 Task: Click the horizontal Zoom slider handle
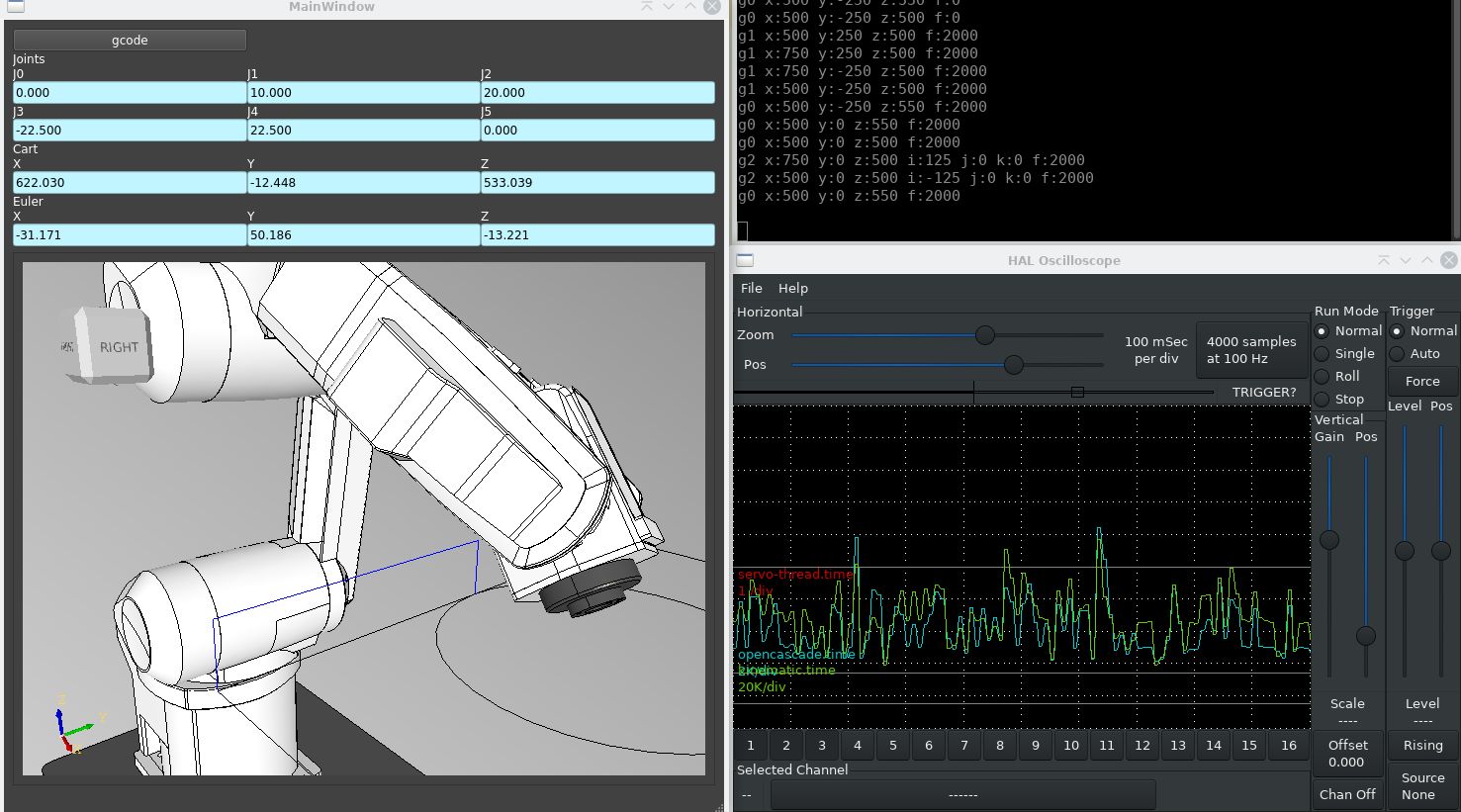[984, 335]
